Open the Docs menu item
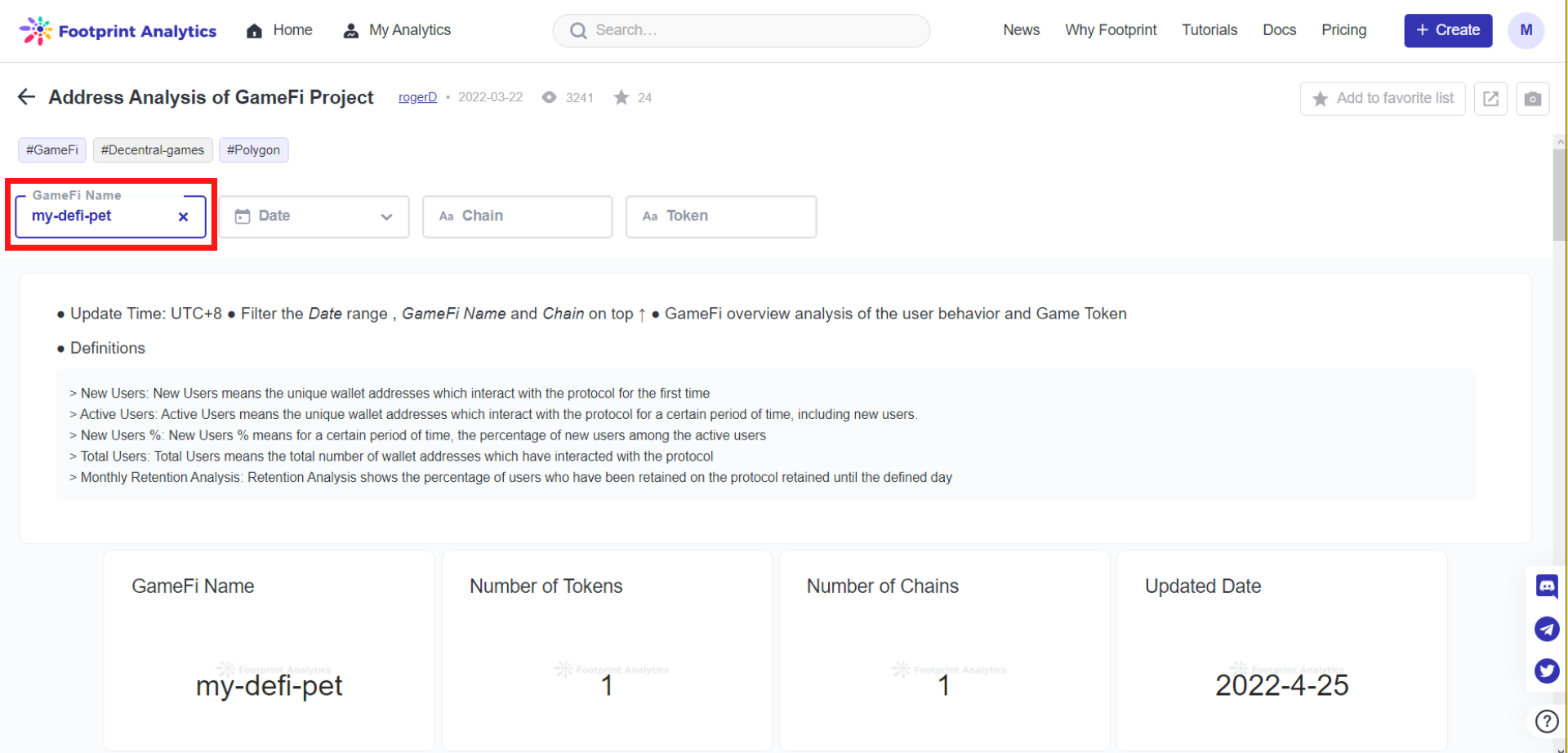Screen dimensions: 1568x753 [1279, 30]
